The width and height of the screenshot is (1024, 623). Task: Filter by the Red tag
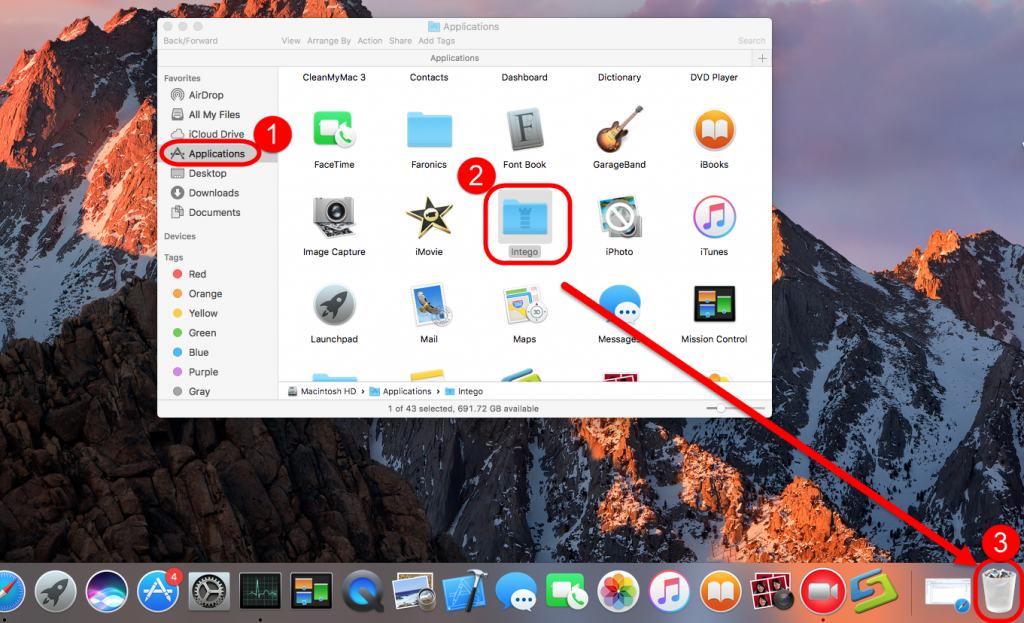[197, 274]
